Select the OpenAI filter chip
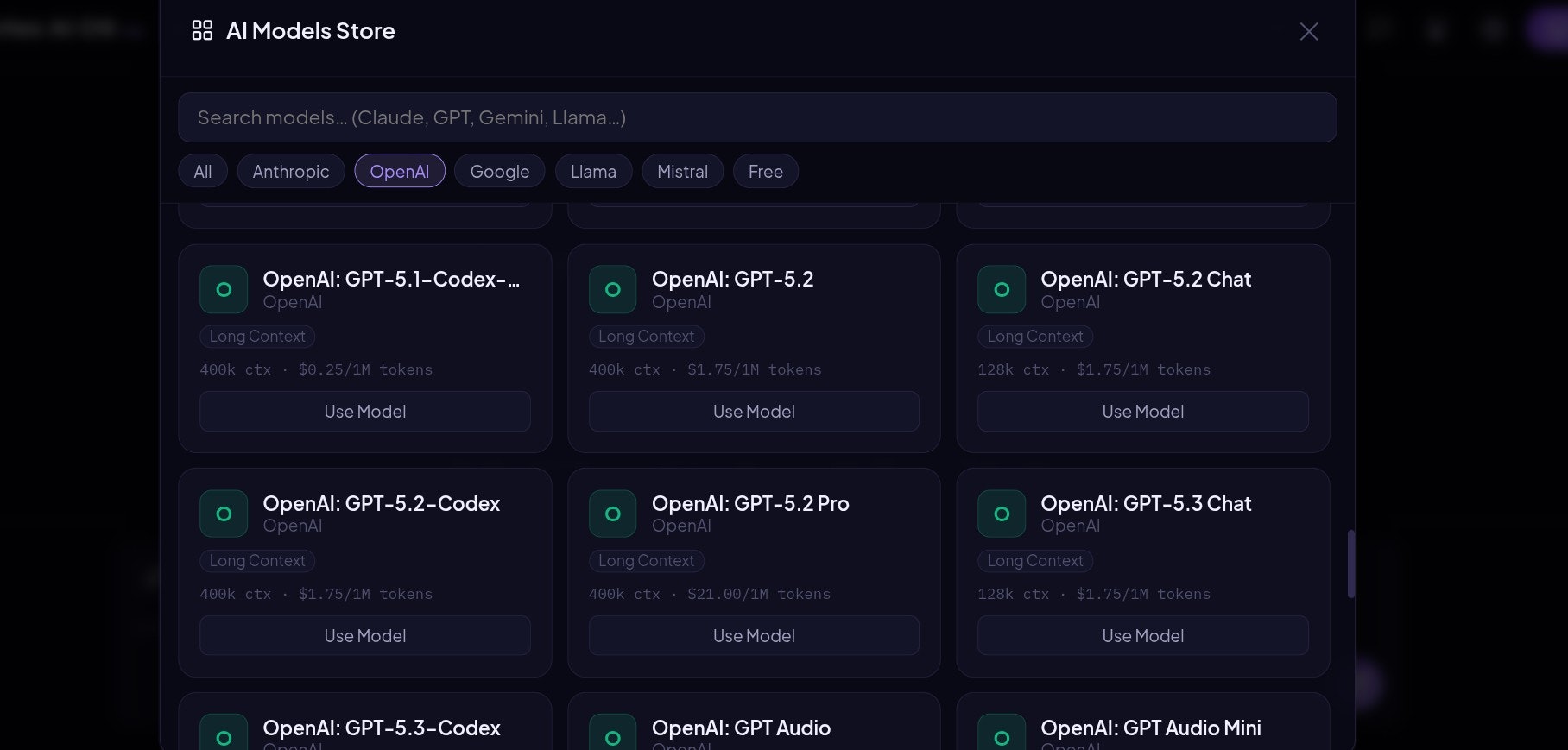 pyautogui.click(x=400, y=171)
